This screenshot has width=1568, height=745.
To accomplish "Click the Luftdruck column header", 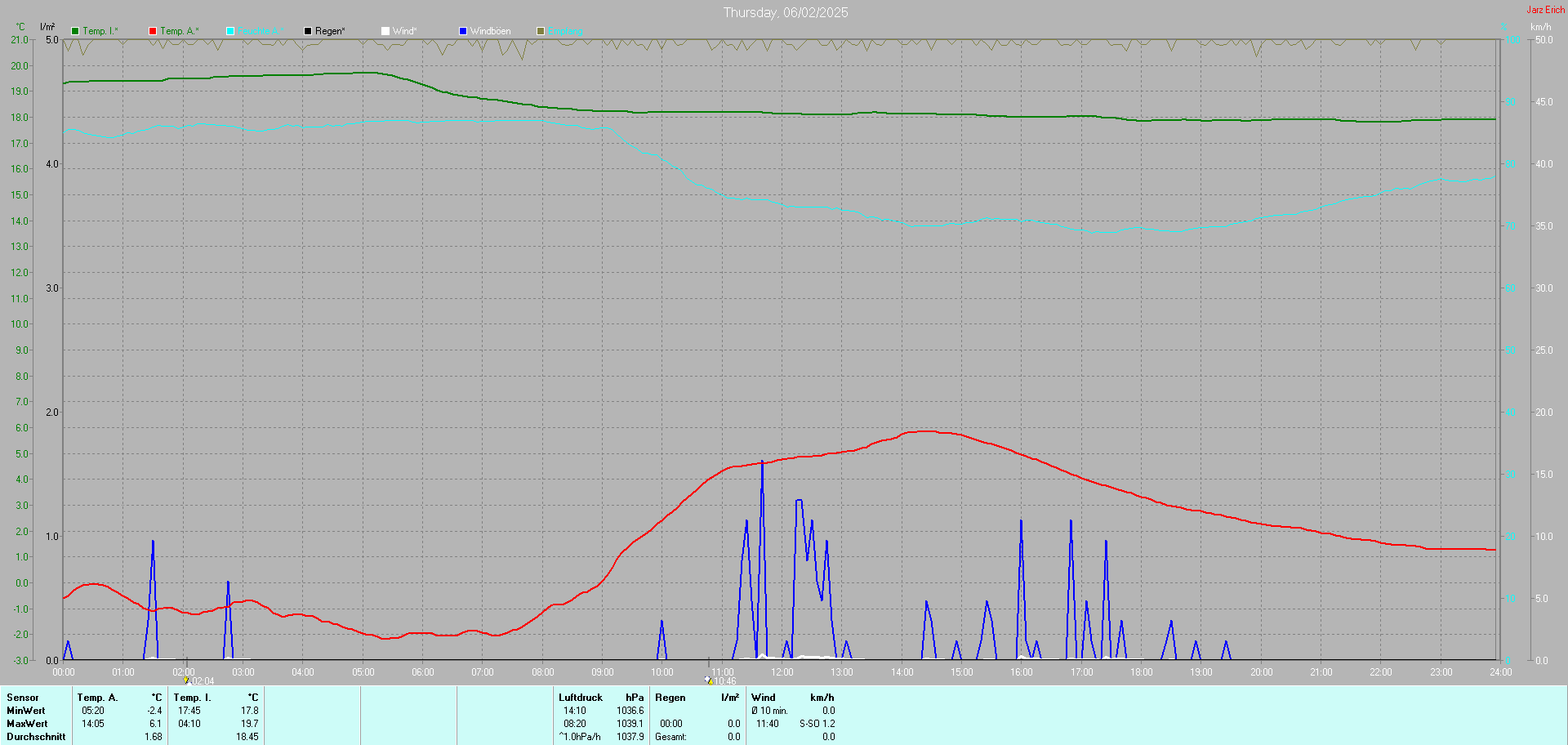I will [x=581, y=698].
